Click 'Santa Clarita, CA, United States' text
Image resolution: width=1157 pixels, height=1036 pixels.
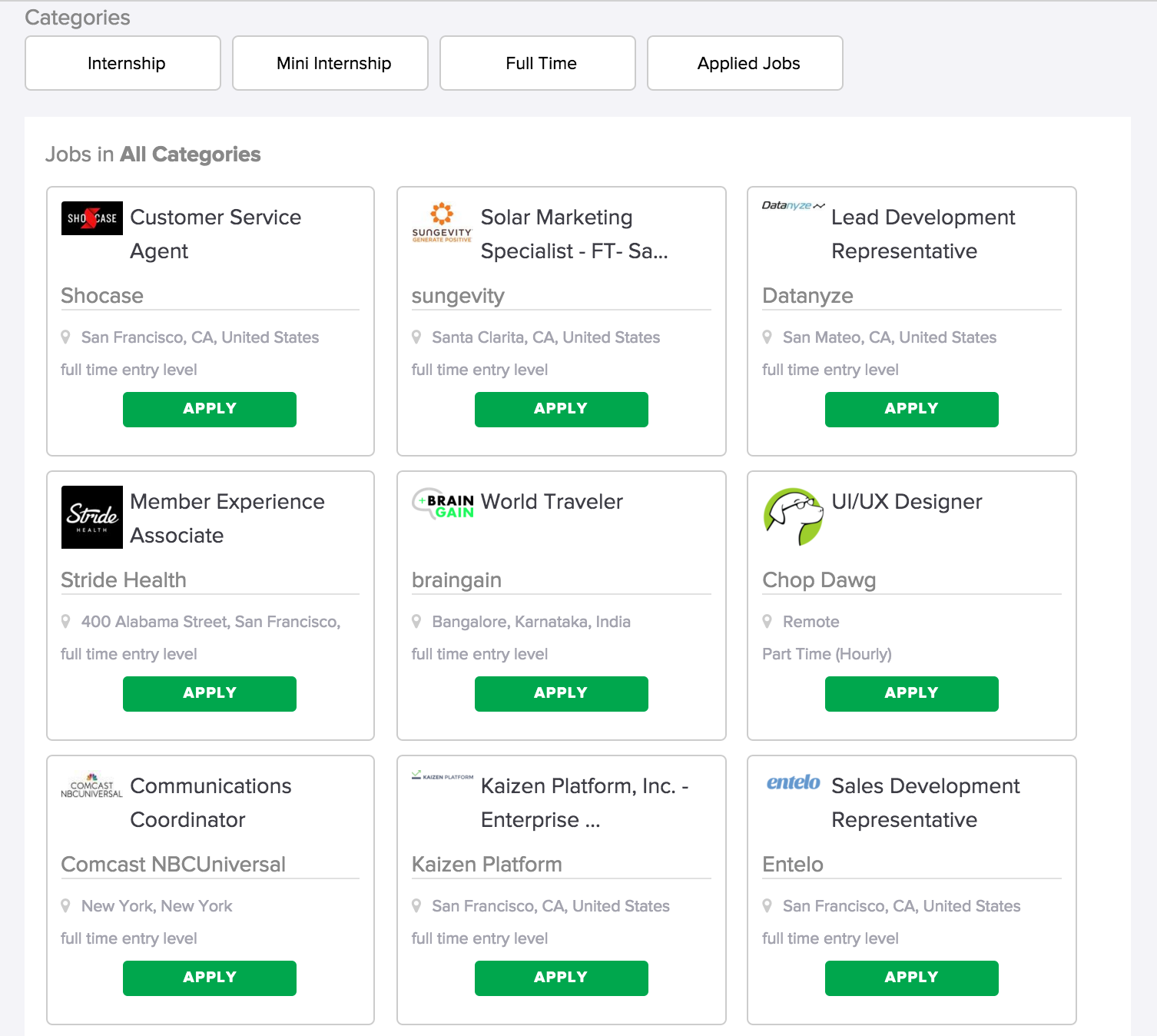pyautogui.click(x=545, y=337)
